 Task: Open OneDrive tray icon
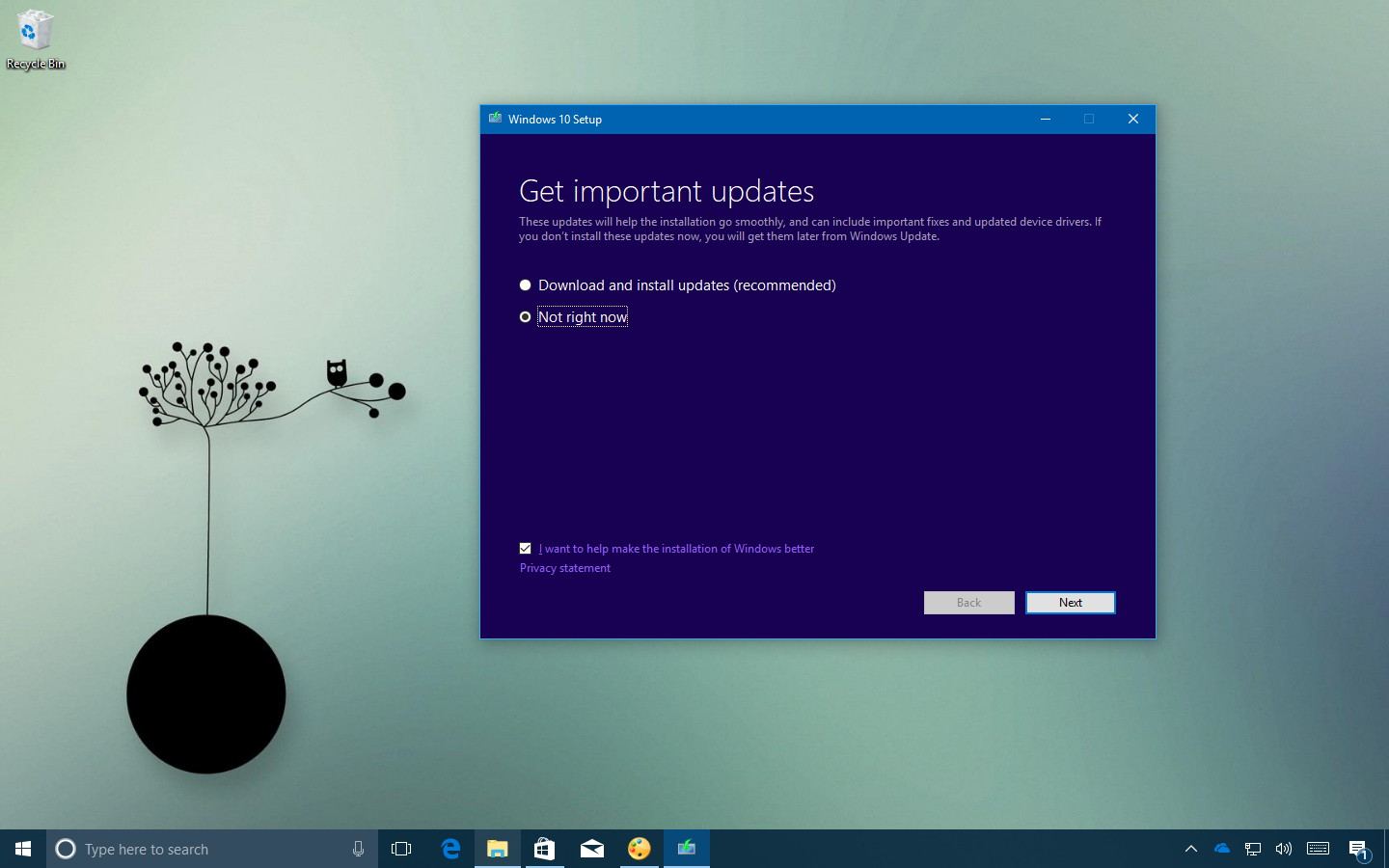click(1222, 849)
